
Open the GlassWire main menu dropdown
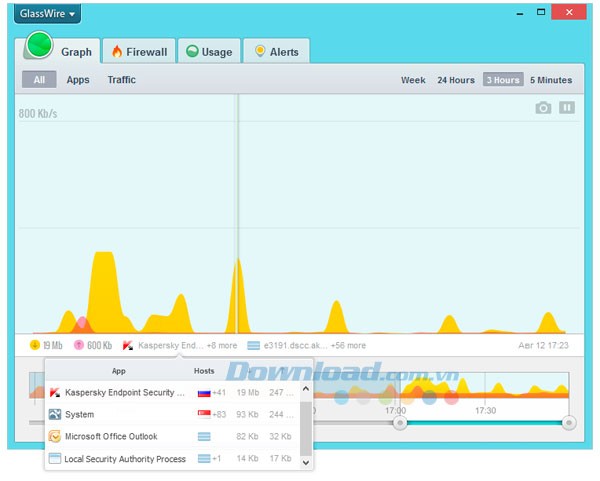coord(48,14)
